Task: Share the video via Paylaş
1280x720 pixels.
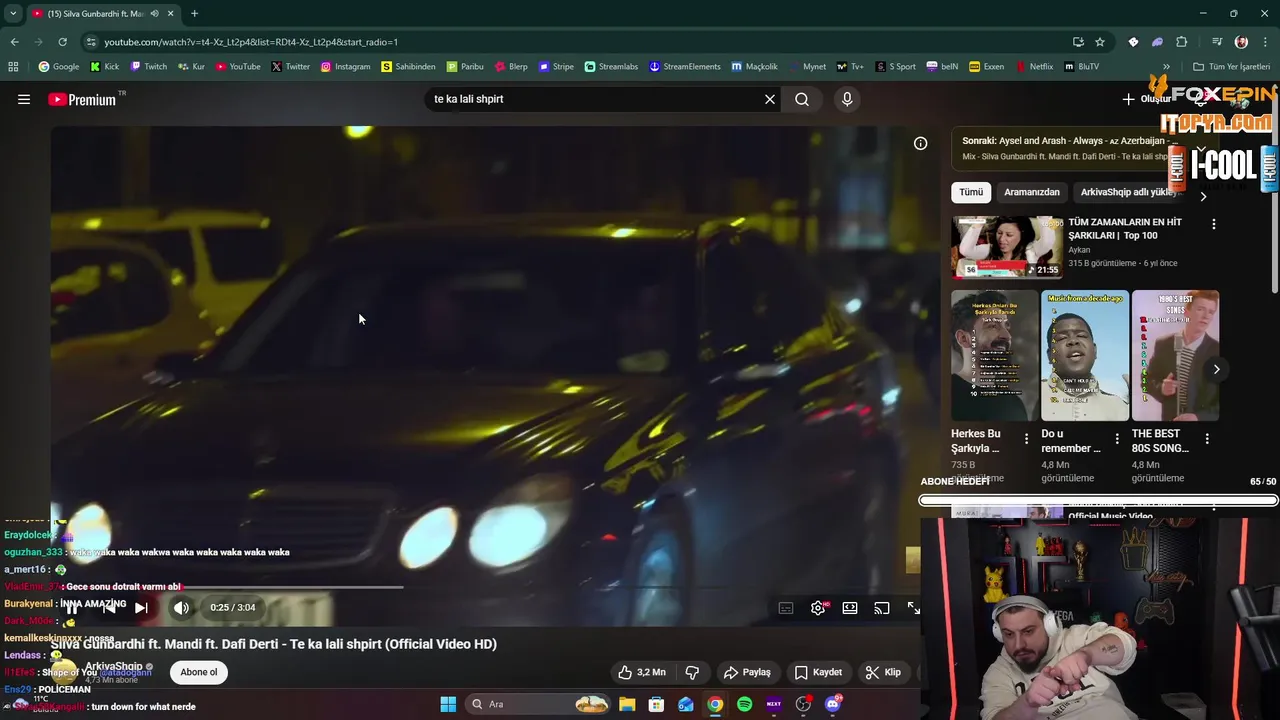Action: 747,672
